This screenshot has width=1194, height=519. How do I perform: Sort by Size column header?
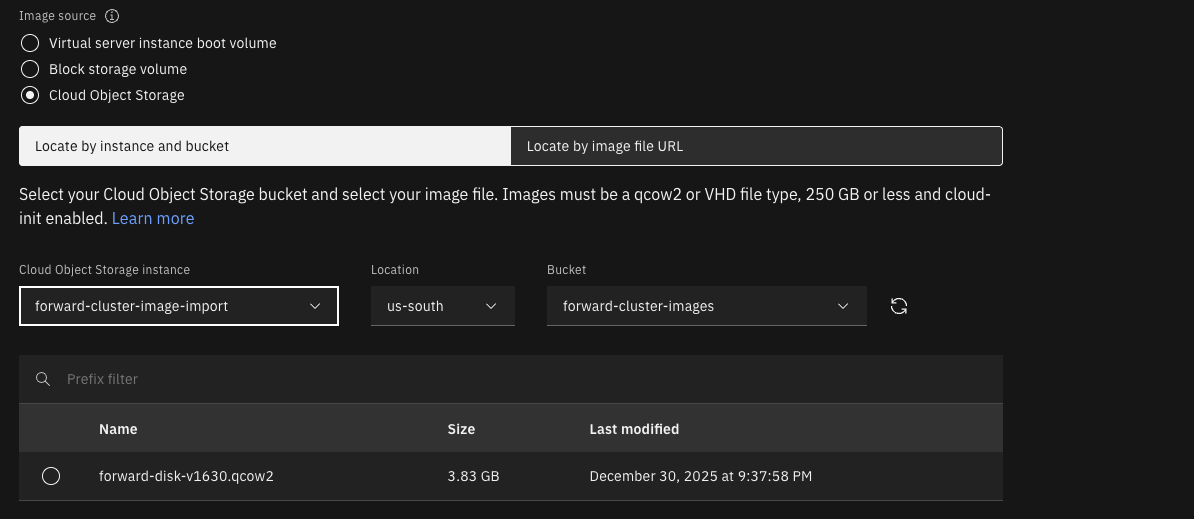click(x=461, y=429)
